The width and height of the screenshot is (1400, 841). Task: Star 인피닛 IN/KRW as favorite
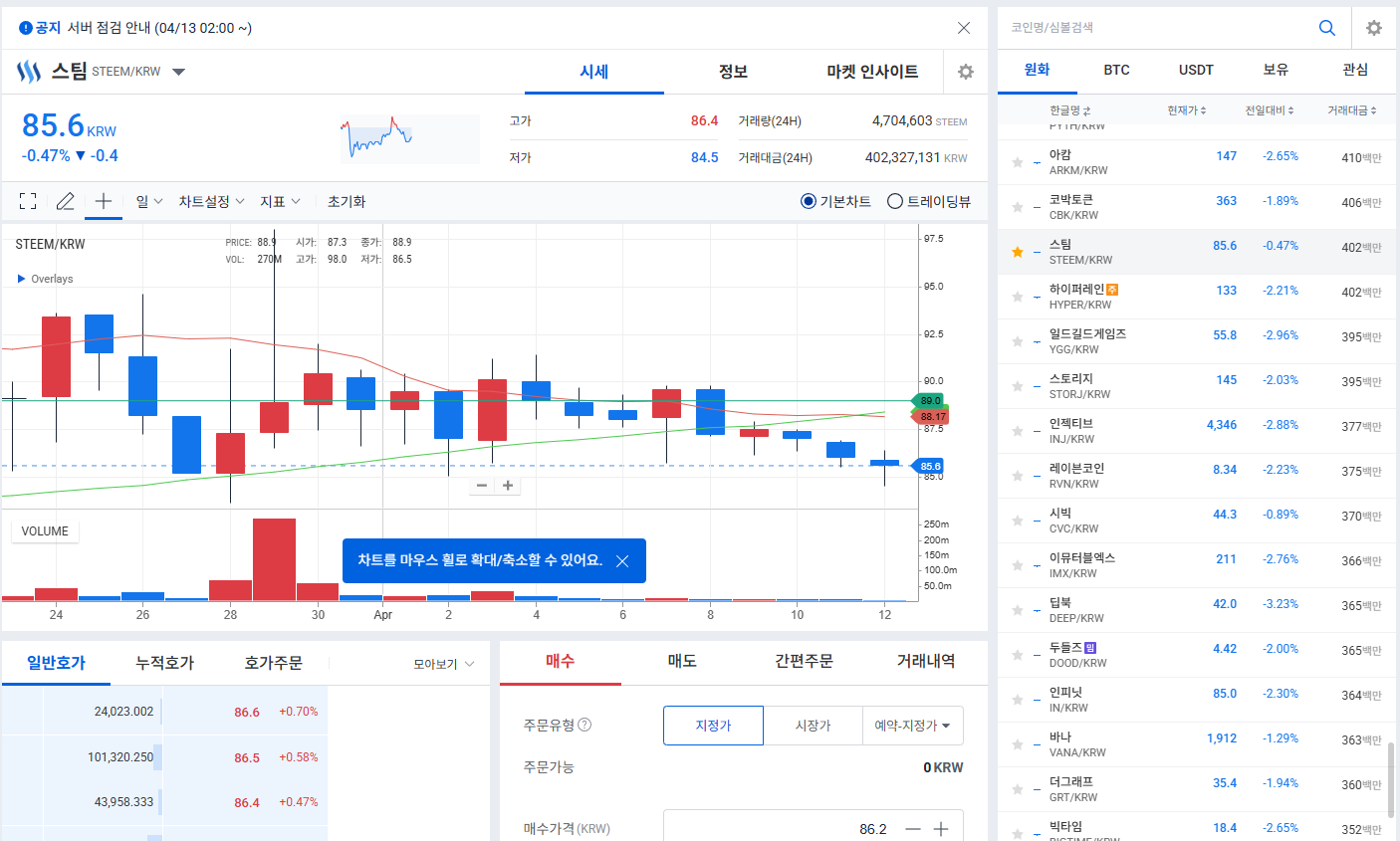point(1018,700)
